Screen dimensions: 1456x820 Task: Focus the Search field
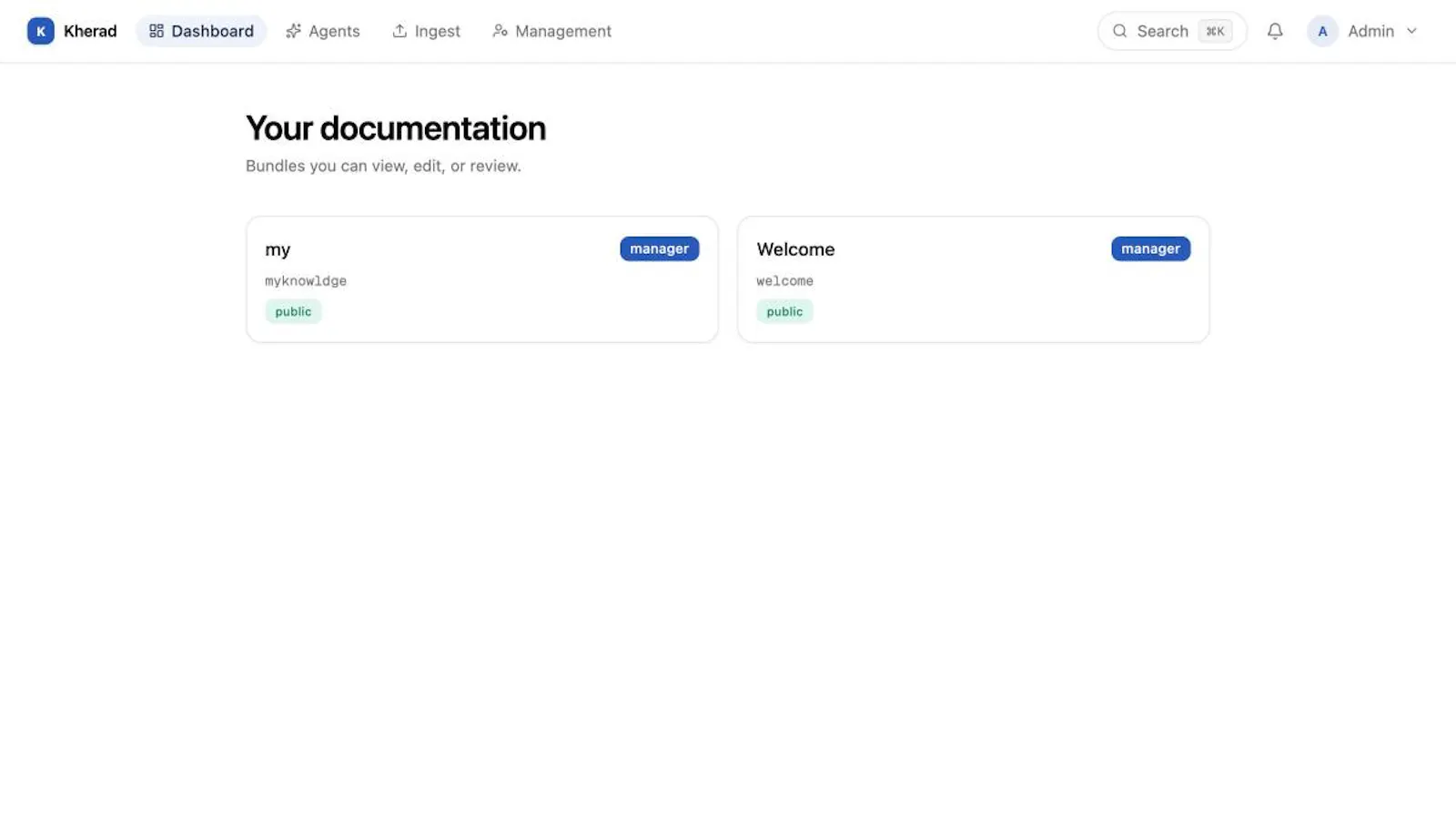pyautogui.click(x=1172, y=31)
